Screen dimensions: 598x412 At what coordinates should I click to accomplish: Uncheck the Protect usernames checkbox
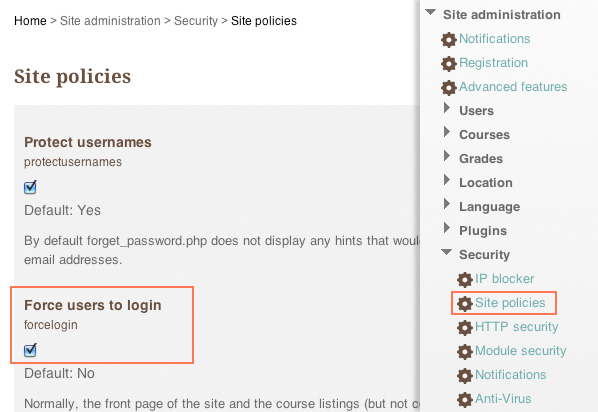(30, 187)
